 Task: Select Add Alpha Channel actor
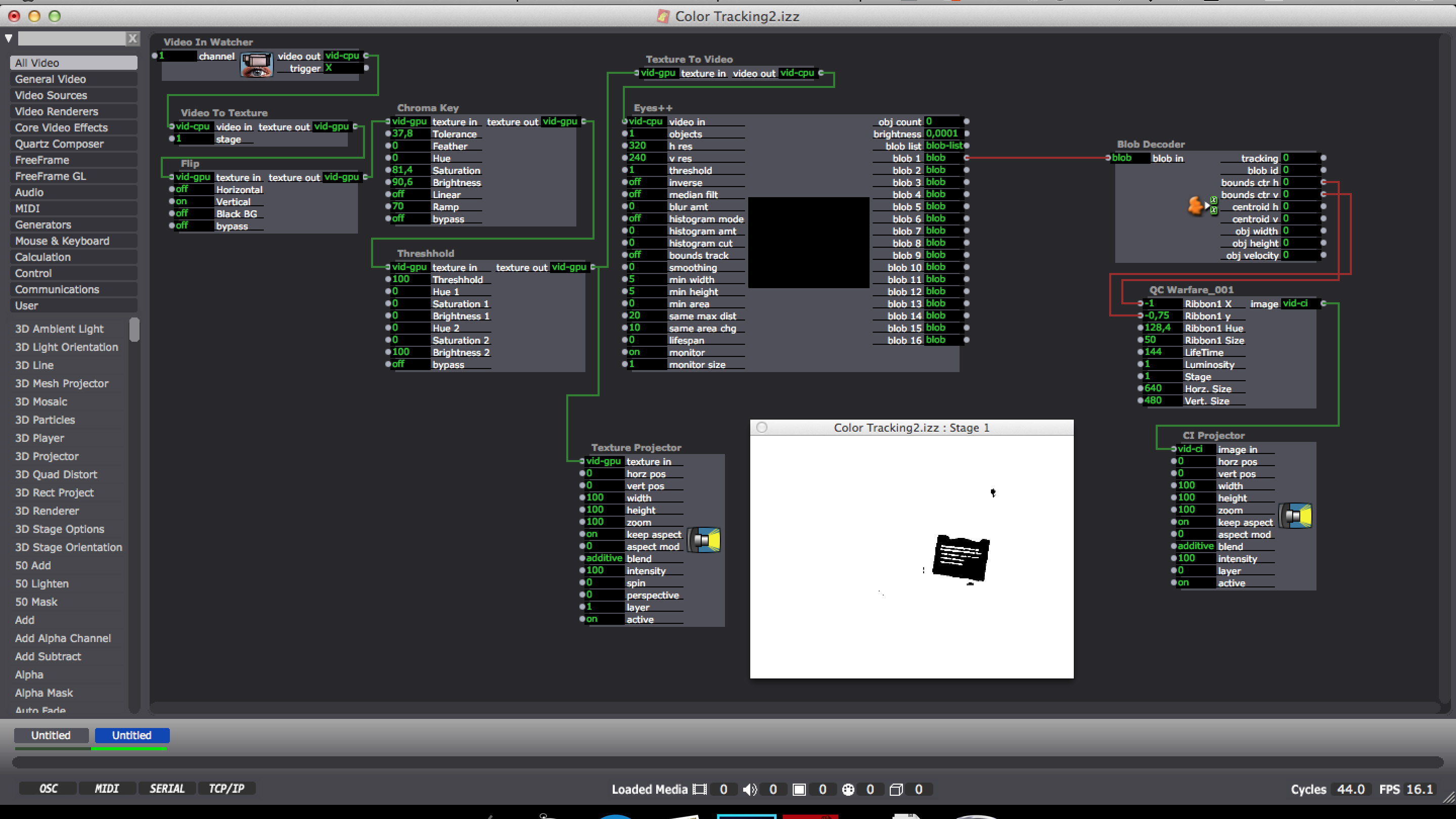pyautogui.click(x=63, y=638)
